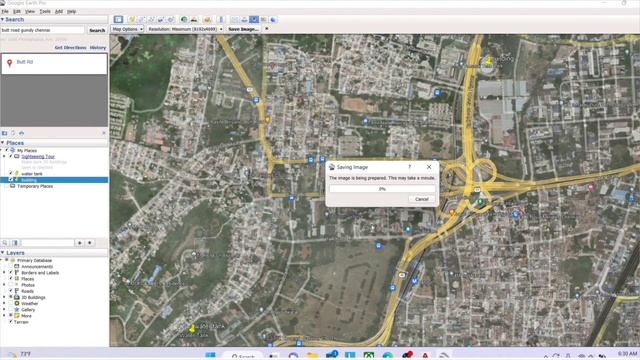Enable the Weather layer checkbox
This screenshot has height=360, width=640.
click(11, 303)
